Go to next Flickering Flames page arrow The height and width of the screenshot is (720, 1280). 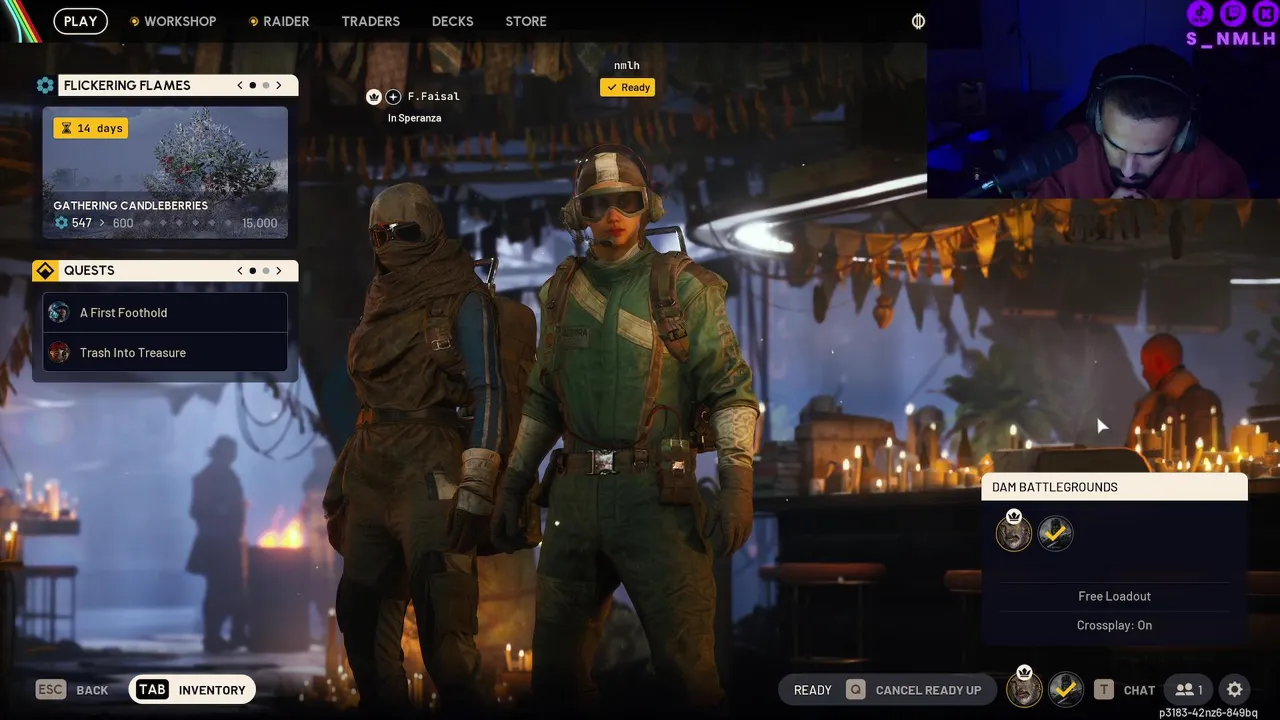tap(279, 86)
